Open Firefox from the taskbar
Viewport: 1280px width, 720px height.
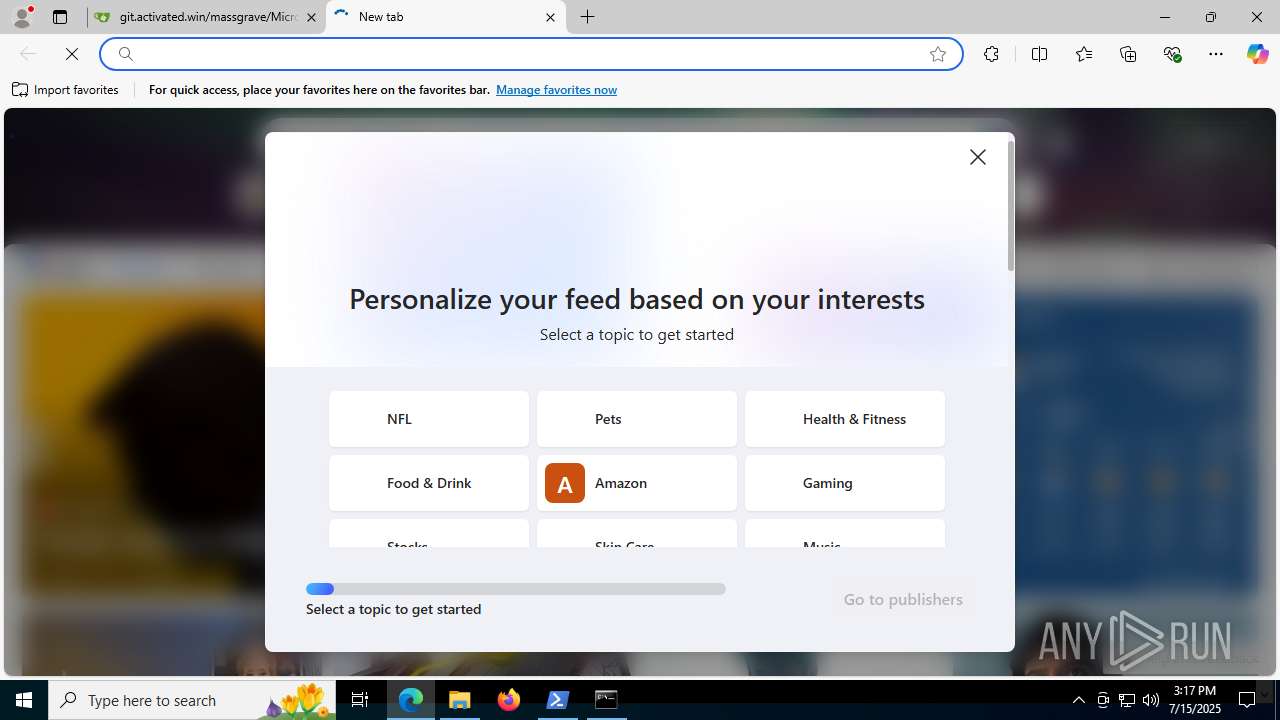click(x=509, y=700)
